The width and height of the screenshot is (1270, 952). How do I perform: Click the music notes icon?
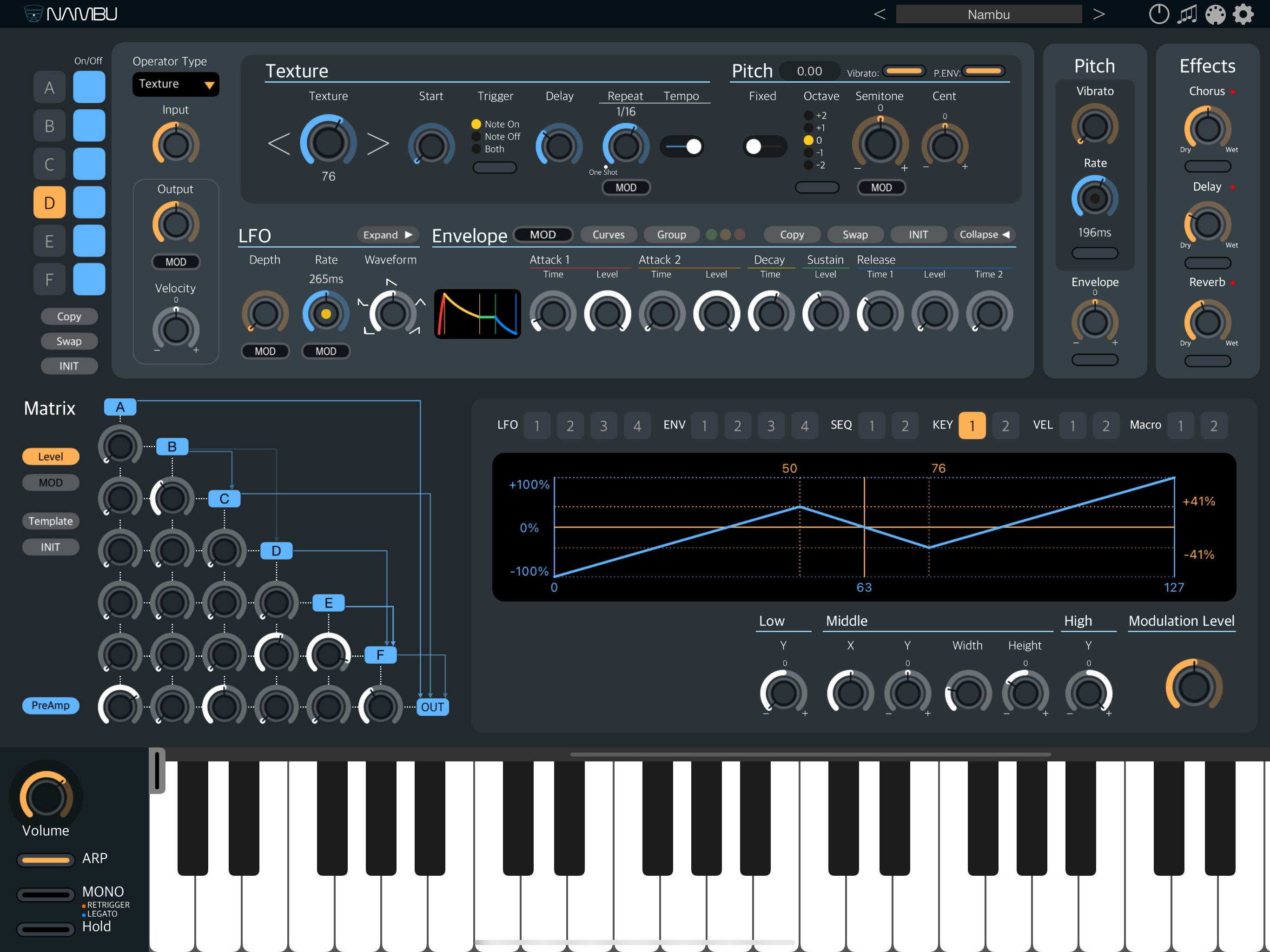1187,14
